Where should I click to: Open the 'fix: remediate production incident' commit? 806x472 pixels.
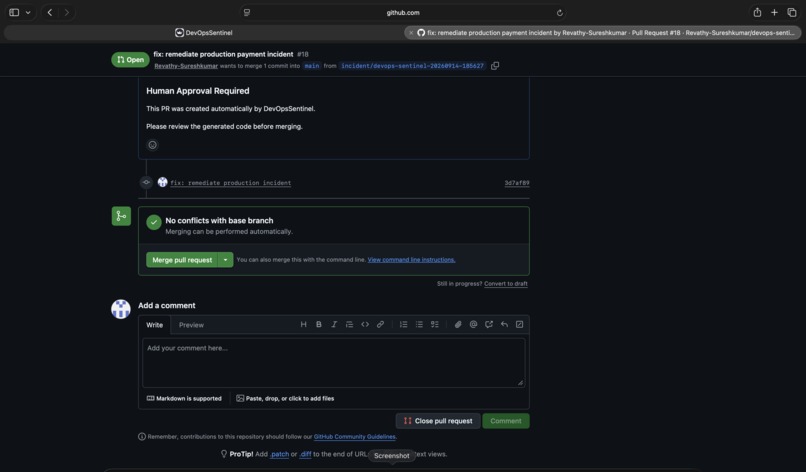231,183
